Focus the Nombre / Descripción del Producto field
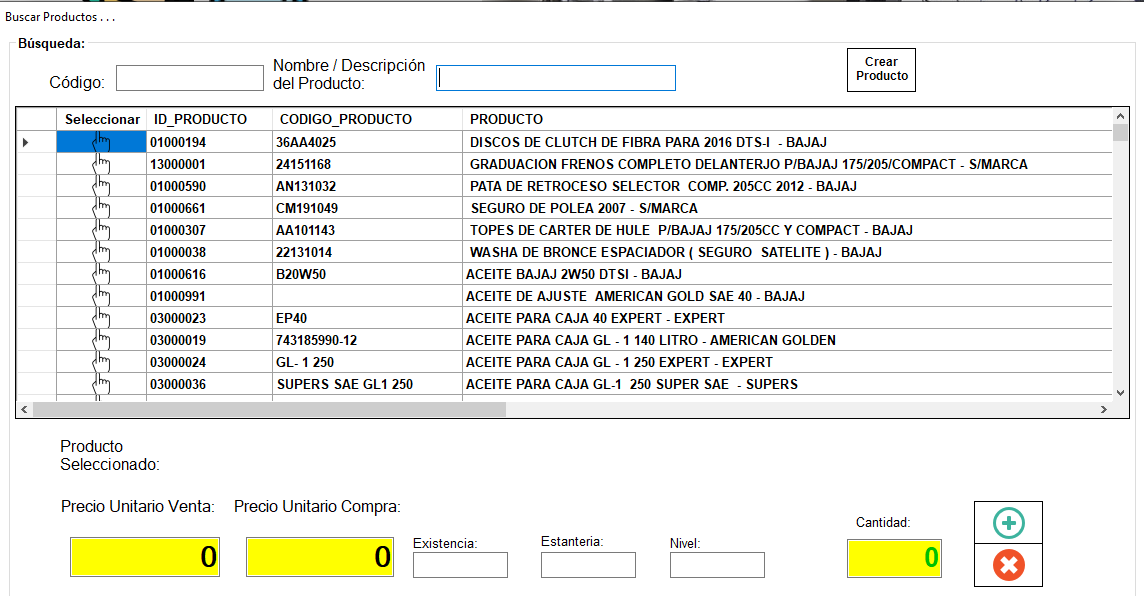Viewport: 1144px width, 596px height. pyautogui.click(x=556, y=78)
